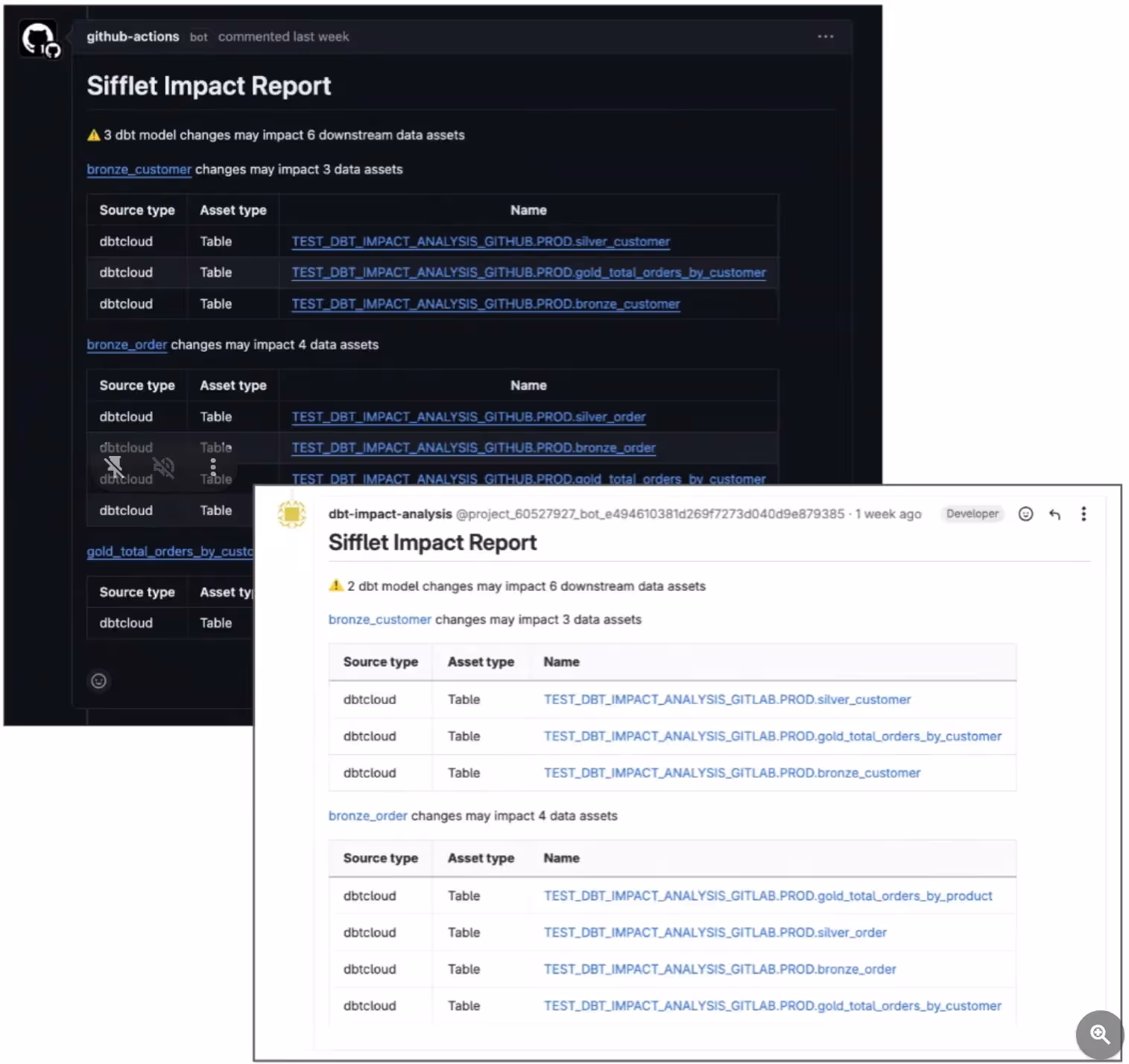Click the muted speaker overlay icon
The image size is (1129, 1064).
point(163,467)
